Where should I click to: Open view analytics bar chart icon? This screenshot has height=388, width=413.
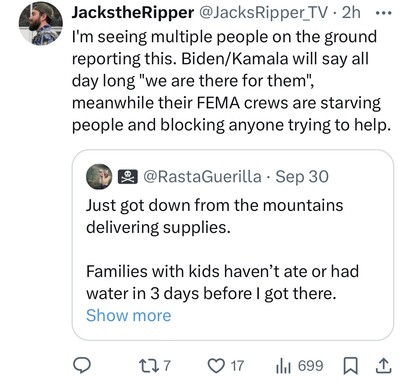pos(283,366)
